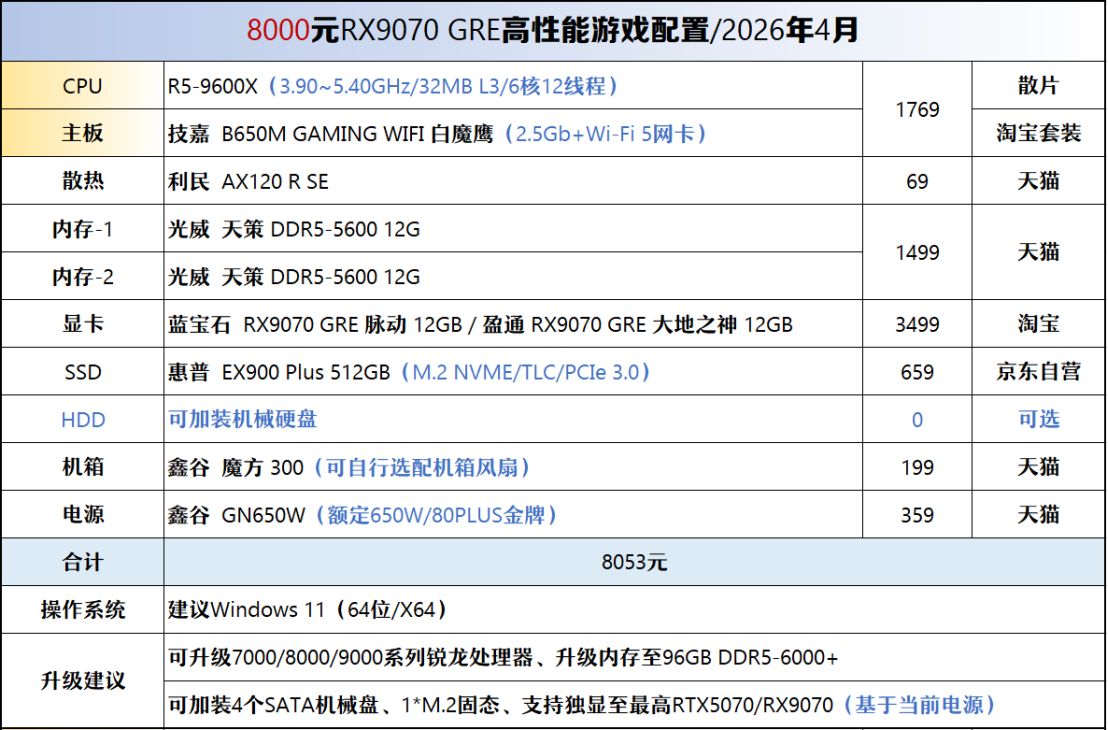Select the 散热 label cell
The image size is (1108, 730).
[x=83, y=181]
